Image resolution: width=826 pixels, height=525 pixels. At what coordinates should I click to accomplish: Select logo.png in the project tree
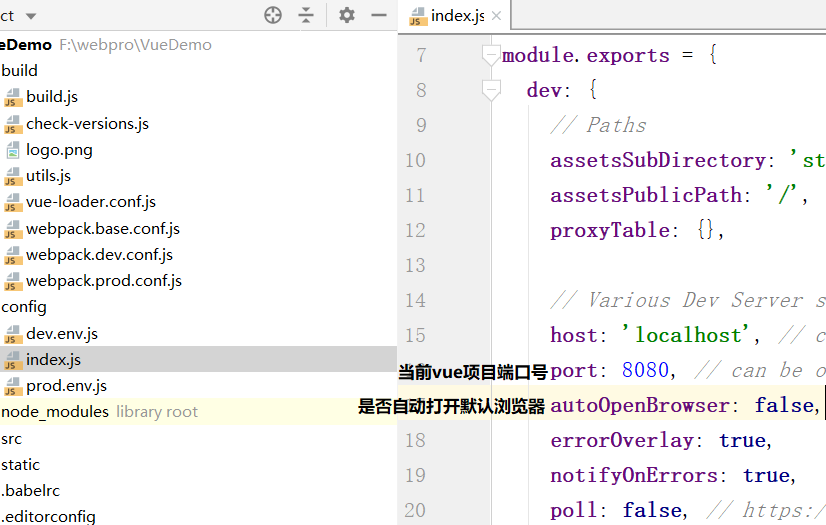[60, 150]
